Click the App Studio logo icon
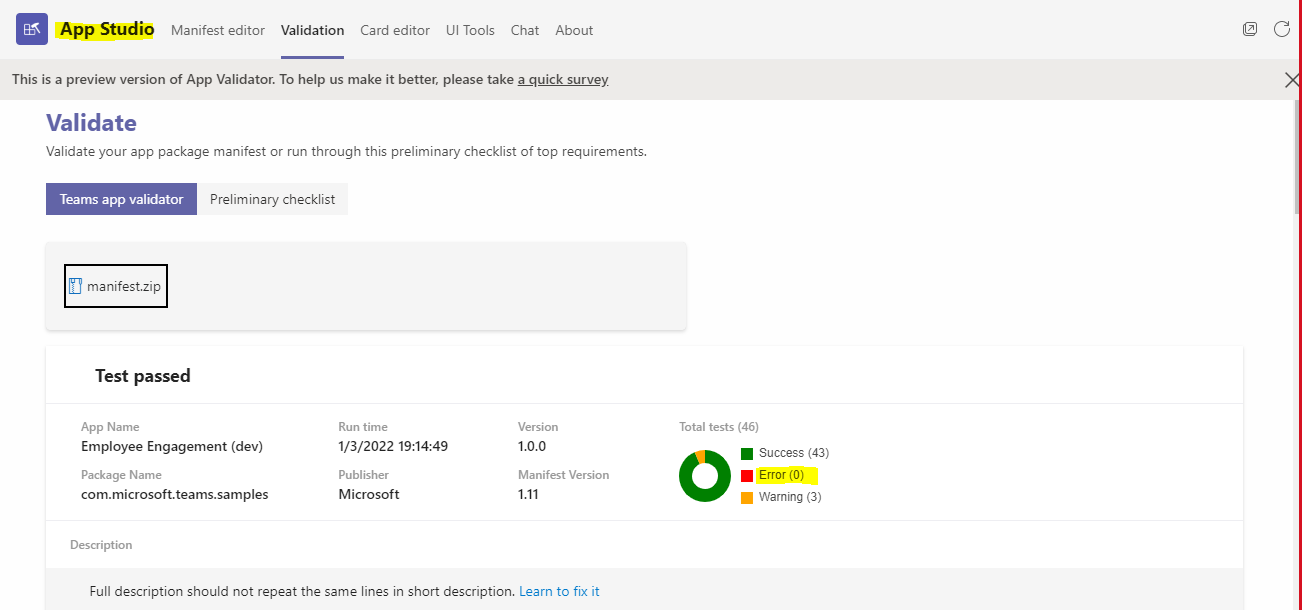 coord(32,29)
